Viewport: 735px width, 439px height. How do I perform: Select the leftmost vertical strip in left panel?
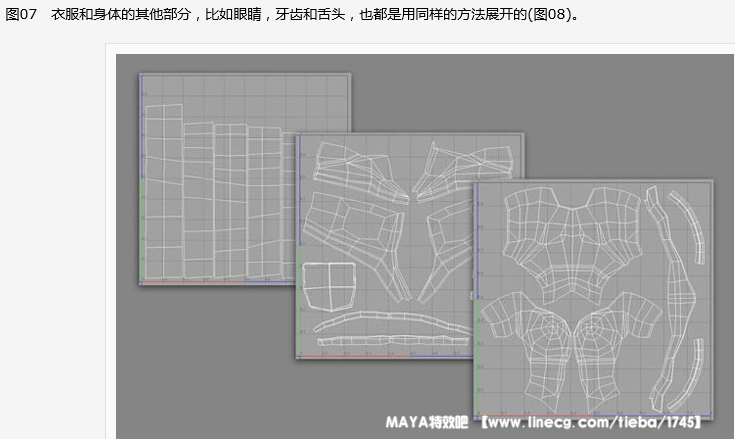point(162,190)
